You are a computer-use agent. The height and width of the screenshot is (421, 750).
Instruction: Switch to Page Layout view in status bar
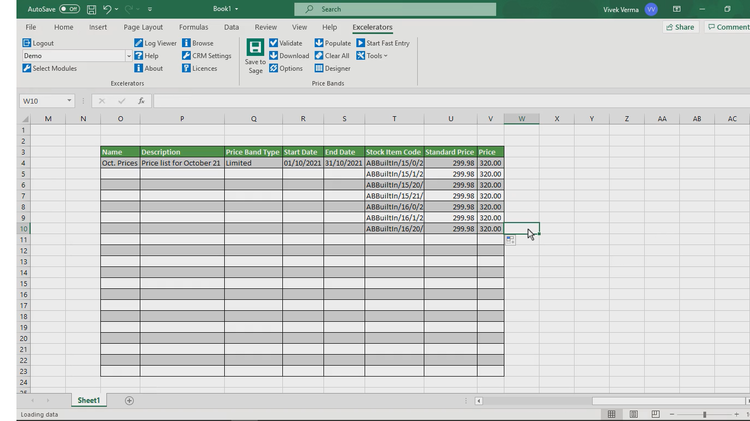tap(633, 414)
